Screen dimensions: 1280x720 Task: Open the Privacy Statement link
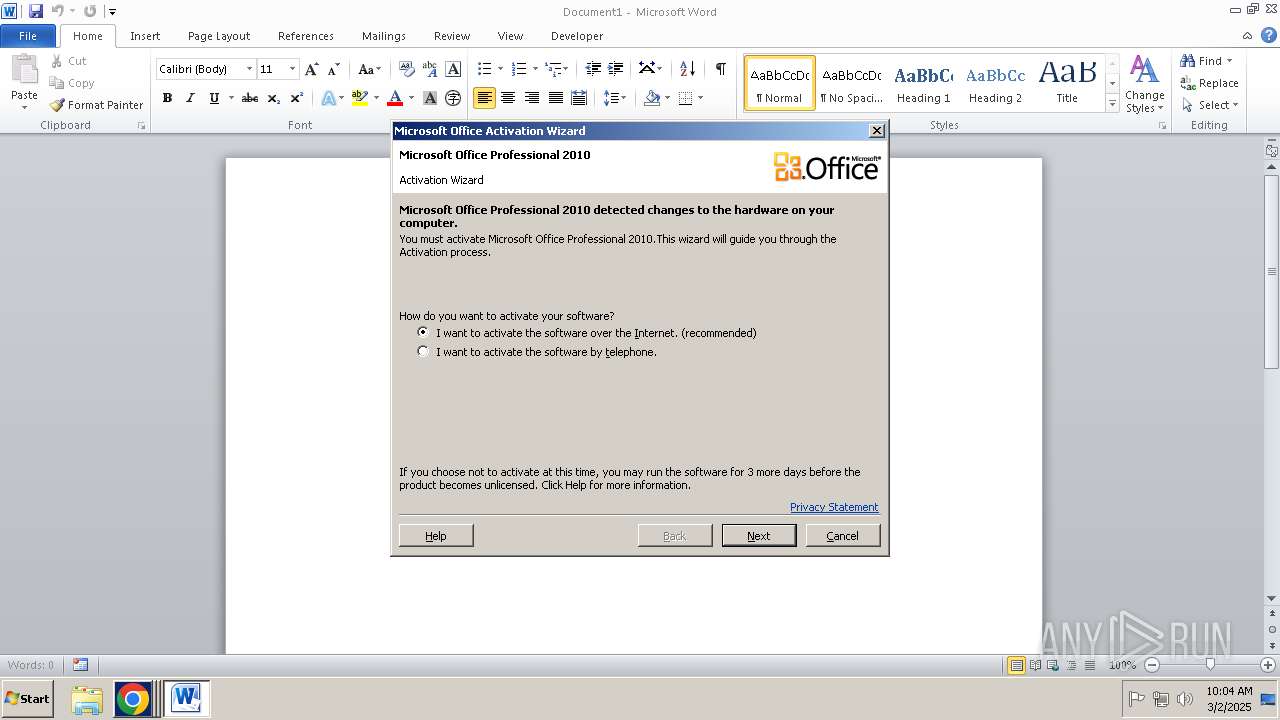click(834, 507)
